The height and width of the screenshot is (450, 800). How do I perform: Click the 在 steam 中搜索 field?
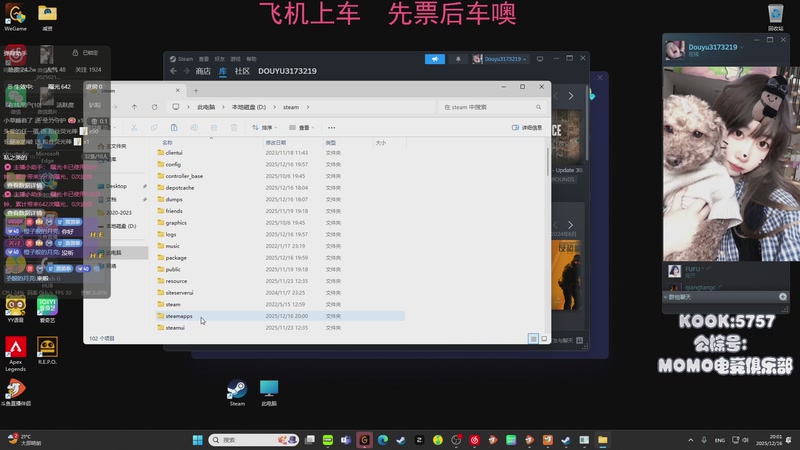point(491,107)
